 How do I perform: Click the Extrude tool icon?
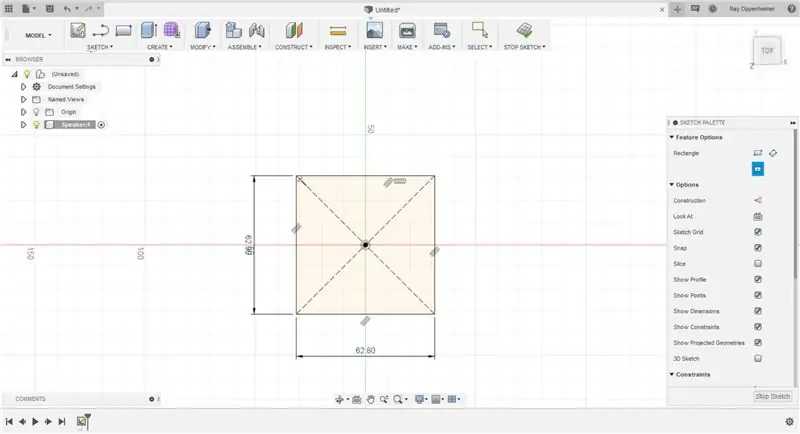pyautogui.click(x=148, y=30)
